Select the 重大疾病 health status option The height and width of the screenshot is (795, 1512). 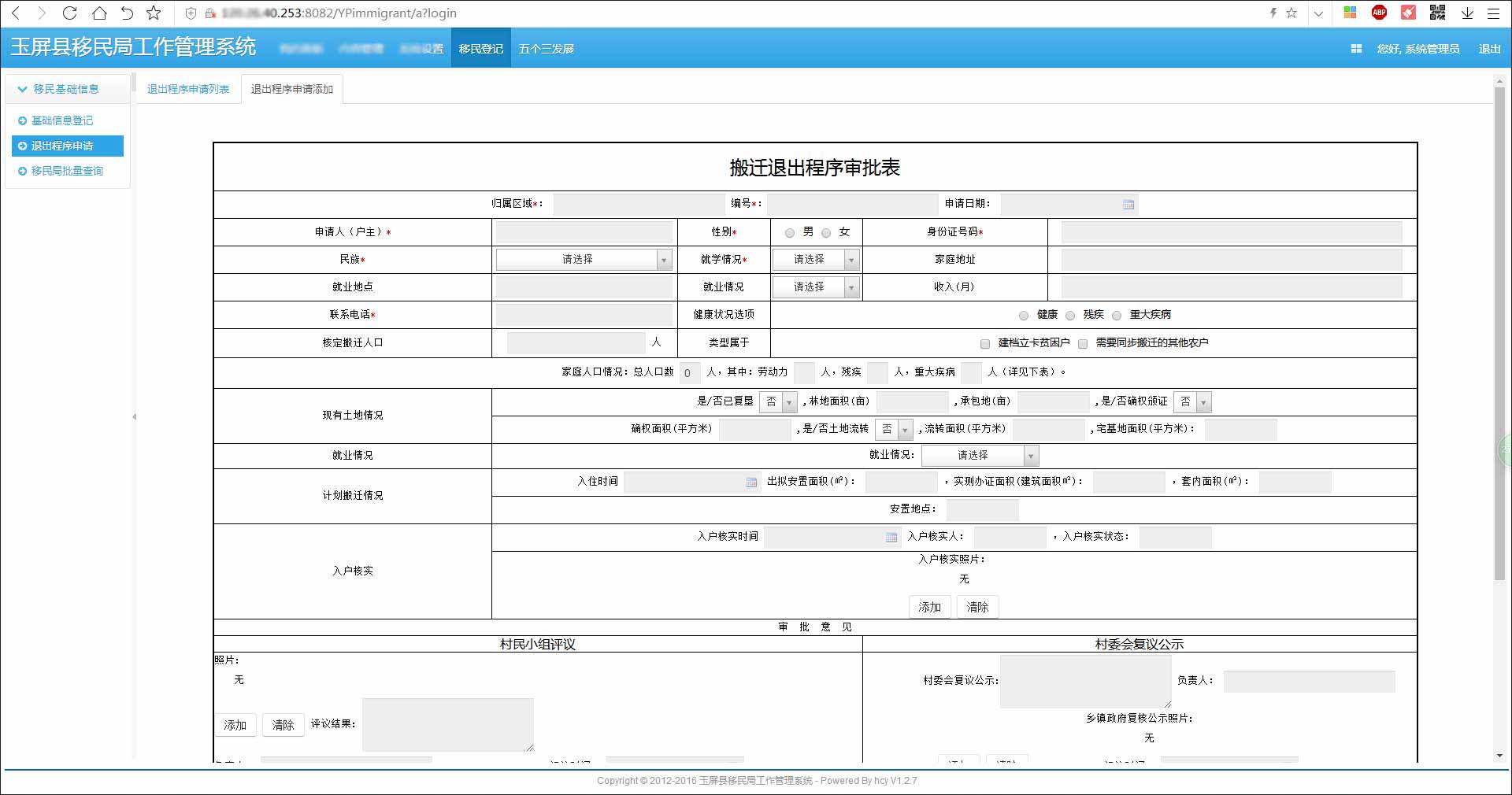1117,316
